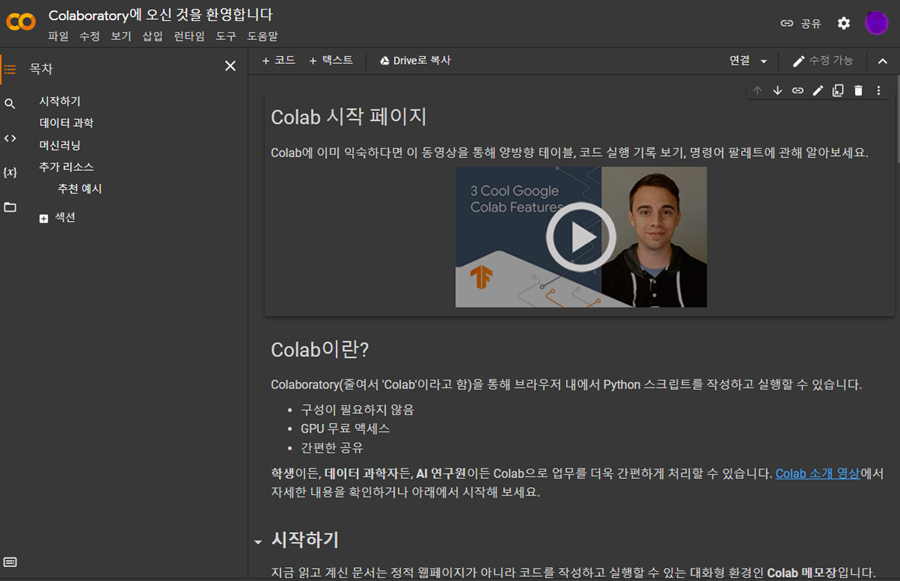Move cell down arrow icon

pyautogui.click(x=777, y=91)
